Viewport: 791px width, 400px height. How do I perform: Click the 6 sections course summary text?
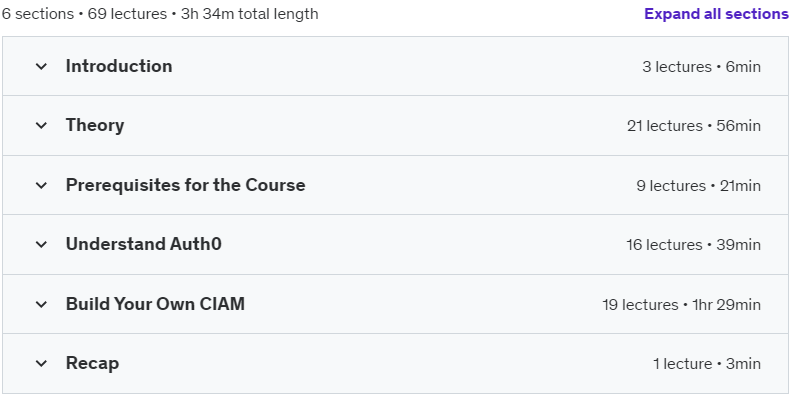(159, 14)
